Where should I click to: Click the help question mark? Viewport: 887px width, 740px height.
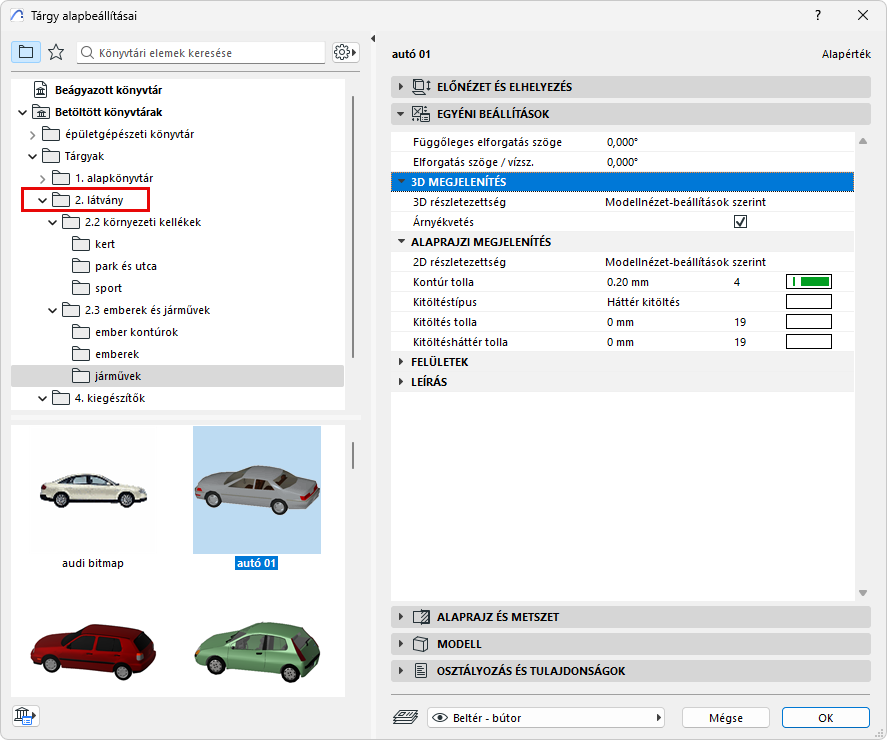point(817,15)
